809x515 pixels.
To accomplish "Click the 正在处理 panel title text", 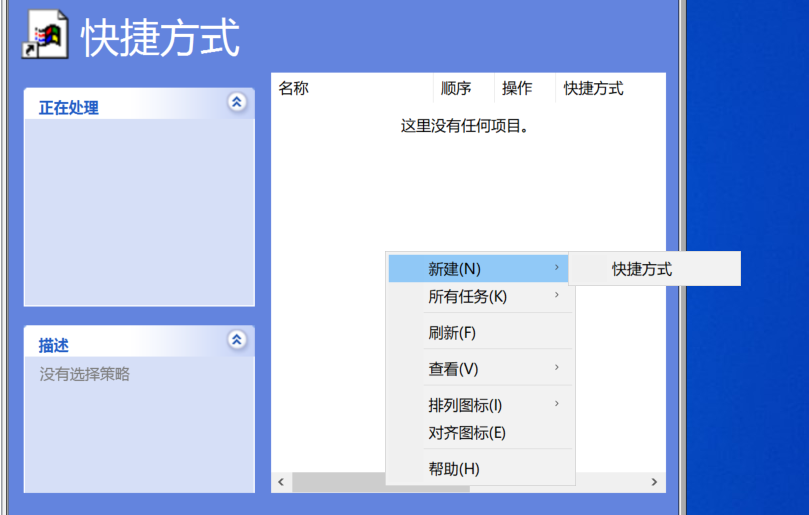I will click(69, 108).
